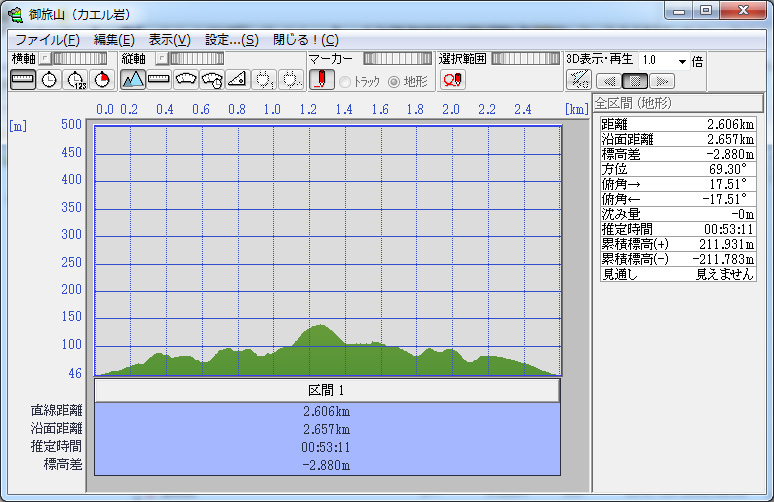Play backward with the rewind button
Screen dimensions: 774x502
tap(609, 81)
